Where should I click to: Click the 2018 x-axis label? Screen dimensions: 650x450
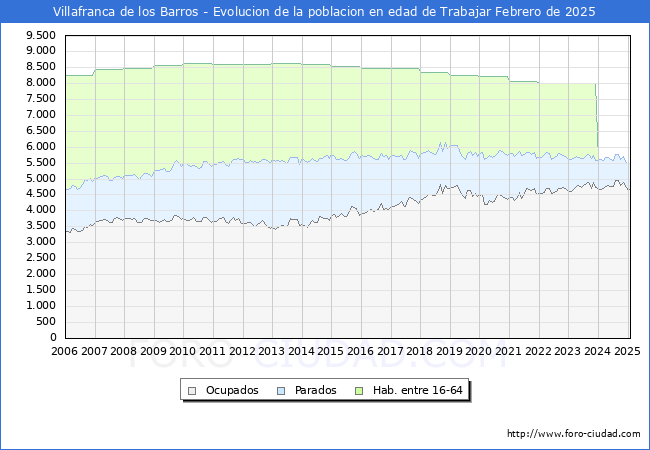point(420,351)
